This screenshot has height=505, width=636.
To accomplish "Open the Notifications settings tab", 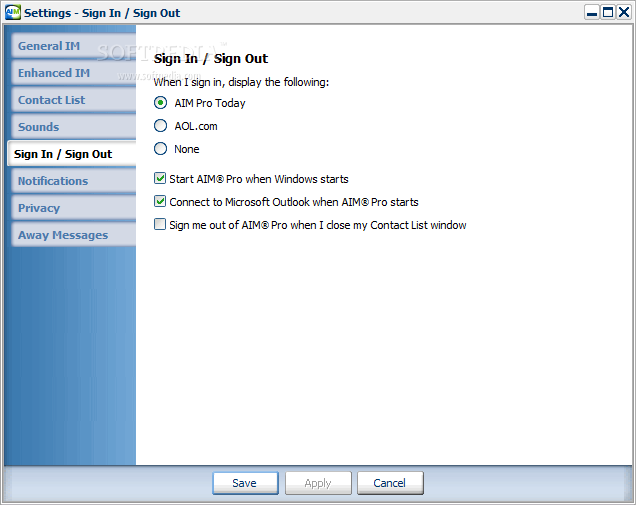I will click(74, 181).
